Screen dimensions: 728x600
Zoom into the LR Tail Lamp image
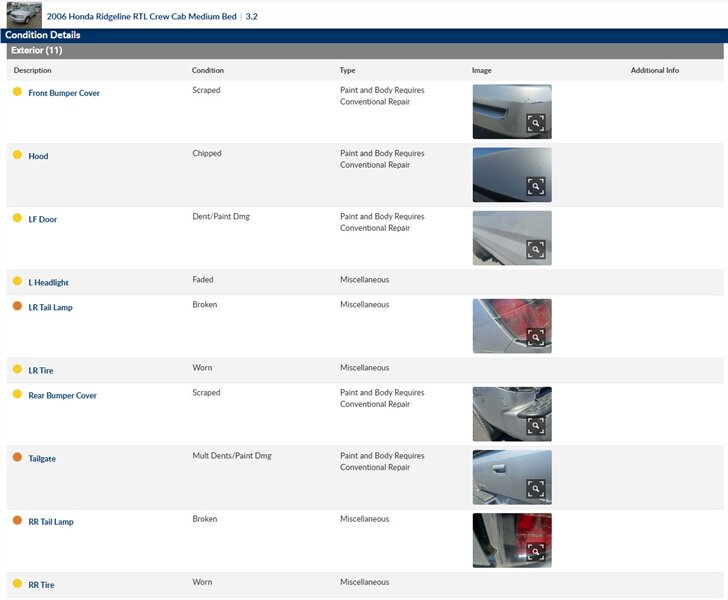(x=536, y=337)
